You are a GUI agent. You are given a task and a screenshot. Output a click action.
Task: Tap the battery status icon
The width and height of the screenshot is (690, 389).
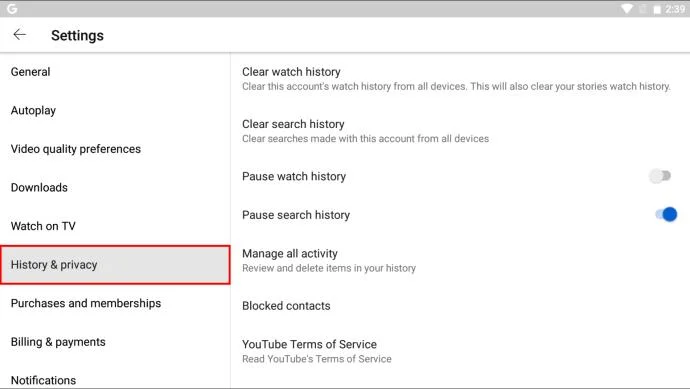[x=657, y=9]
